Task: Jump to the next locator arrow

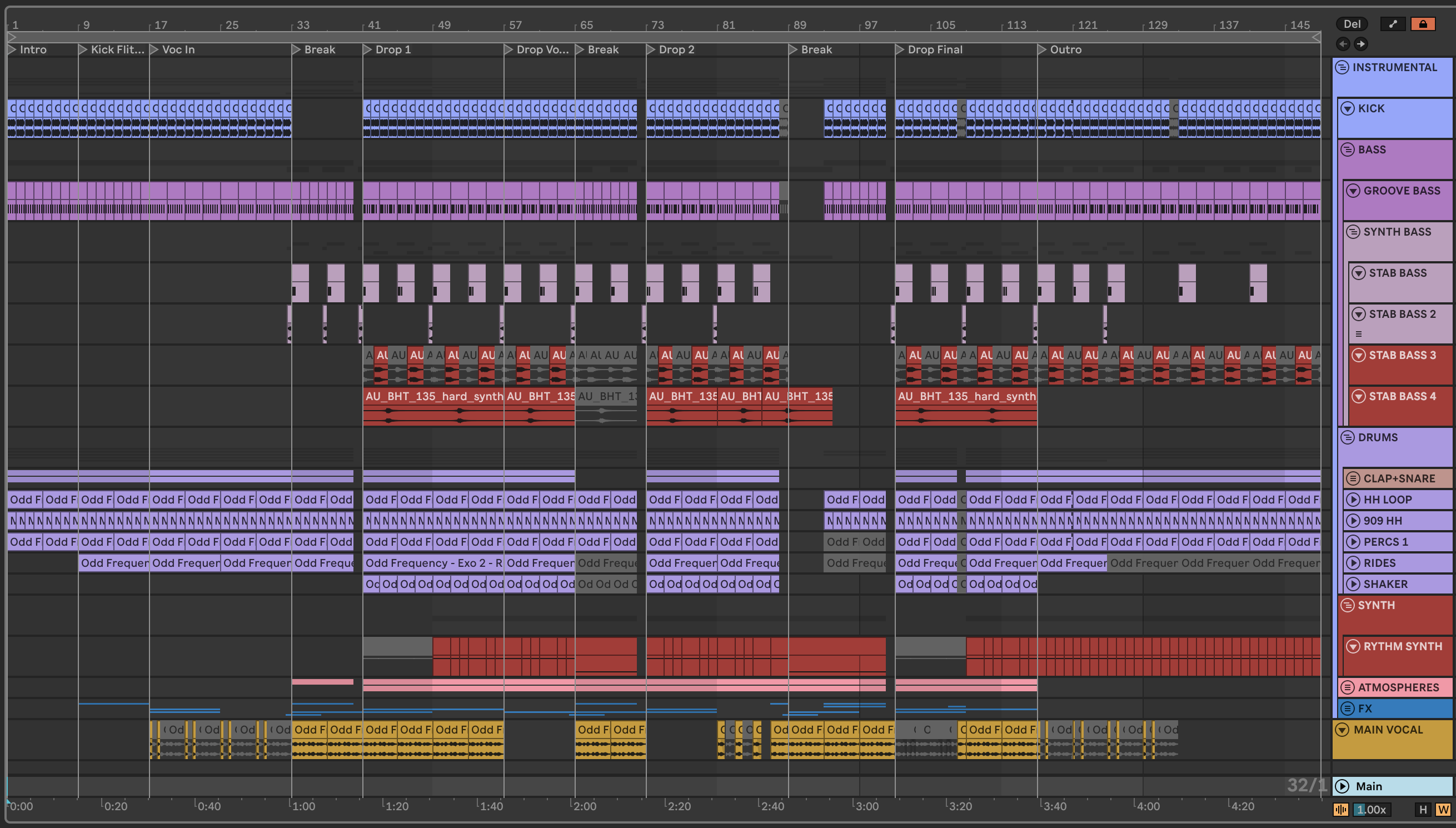Action: (1360, 44)
